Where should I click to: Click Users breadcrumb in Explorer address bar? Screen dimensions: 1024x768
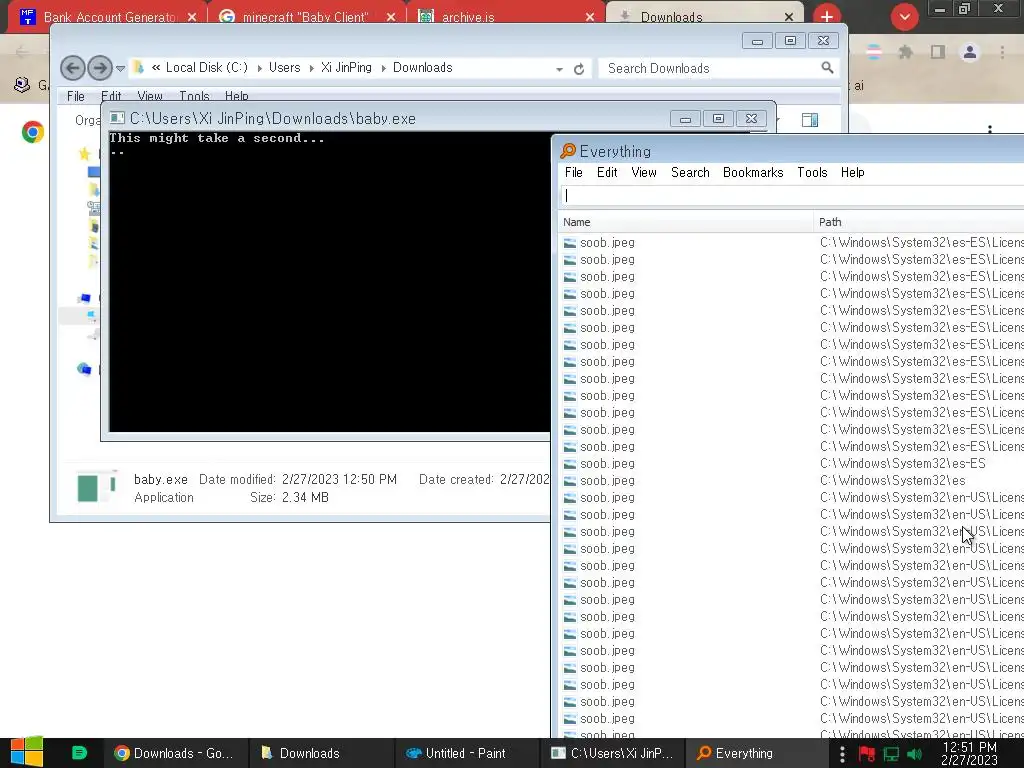point(285,67)
